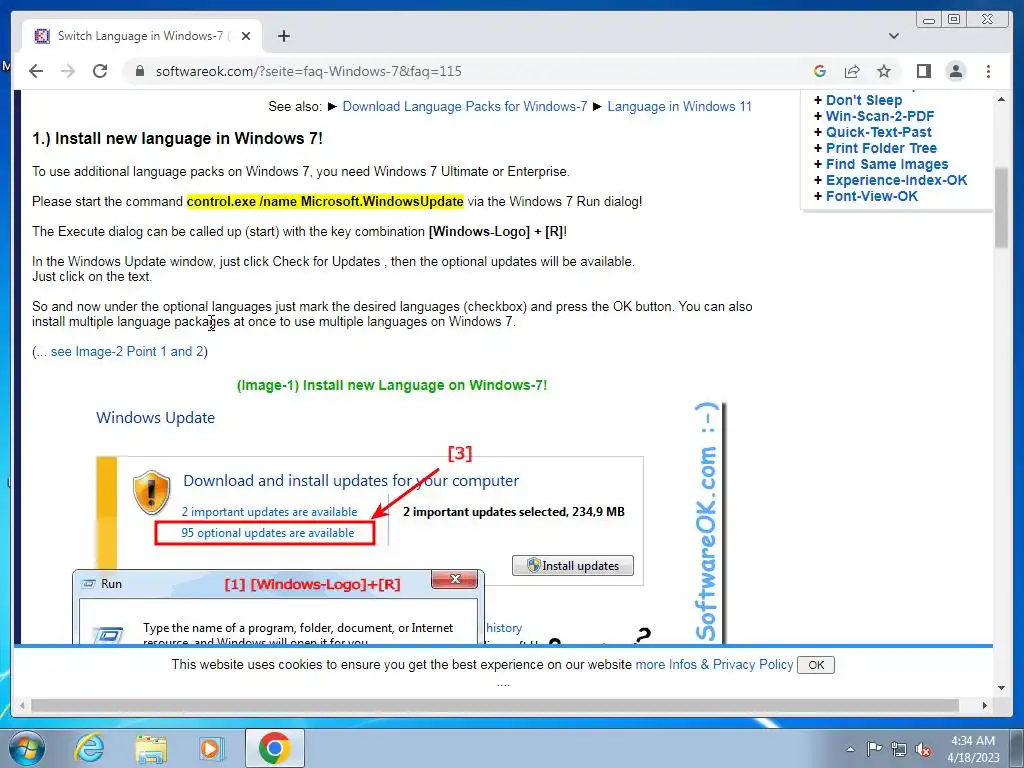Screen dimensions: 1024x768
Task: Open network status tray icon
Action: 899,749
